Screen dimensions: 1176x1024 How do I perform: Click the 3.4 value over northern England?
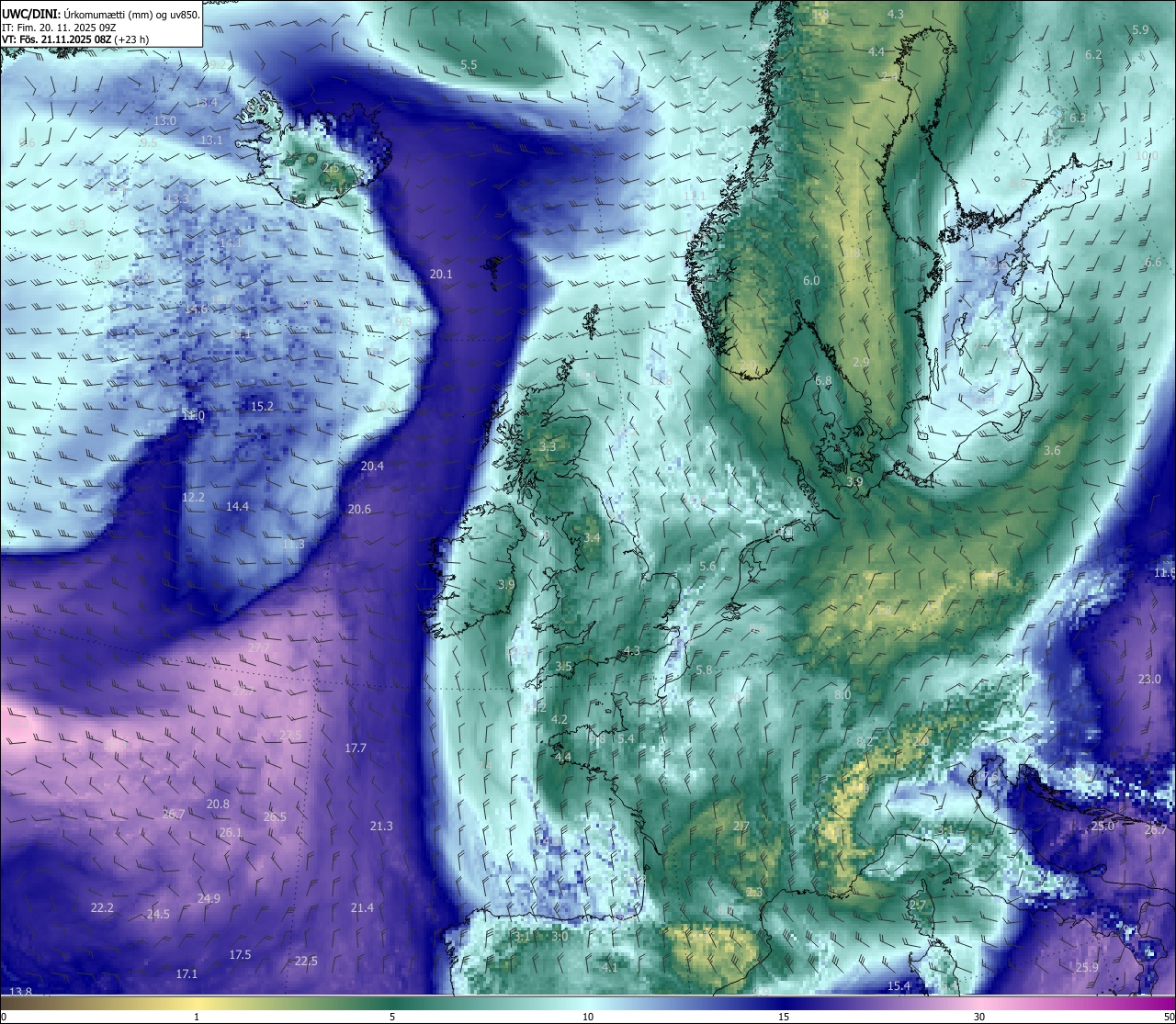(592, 537)
